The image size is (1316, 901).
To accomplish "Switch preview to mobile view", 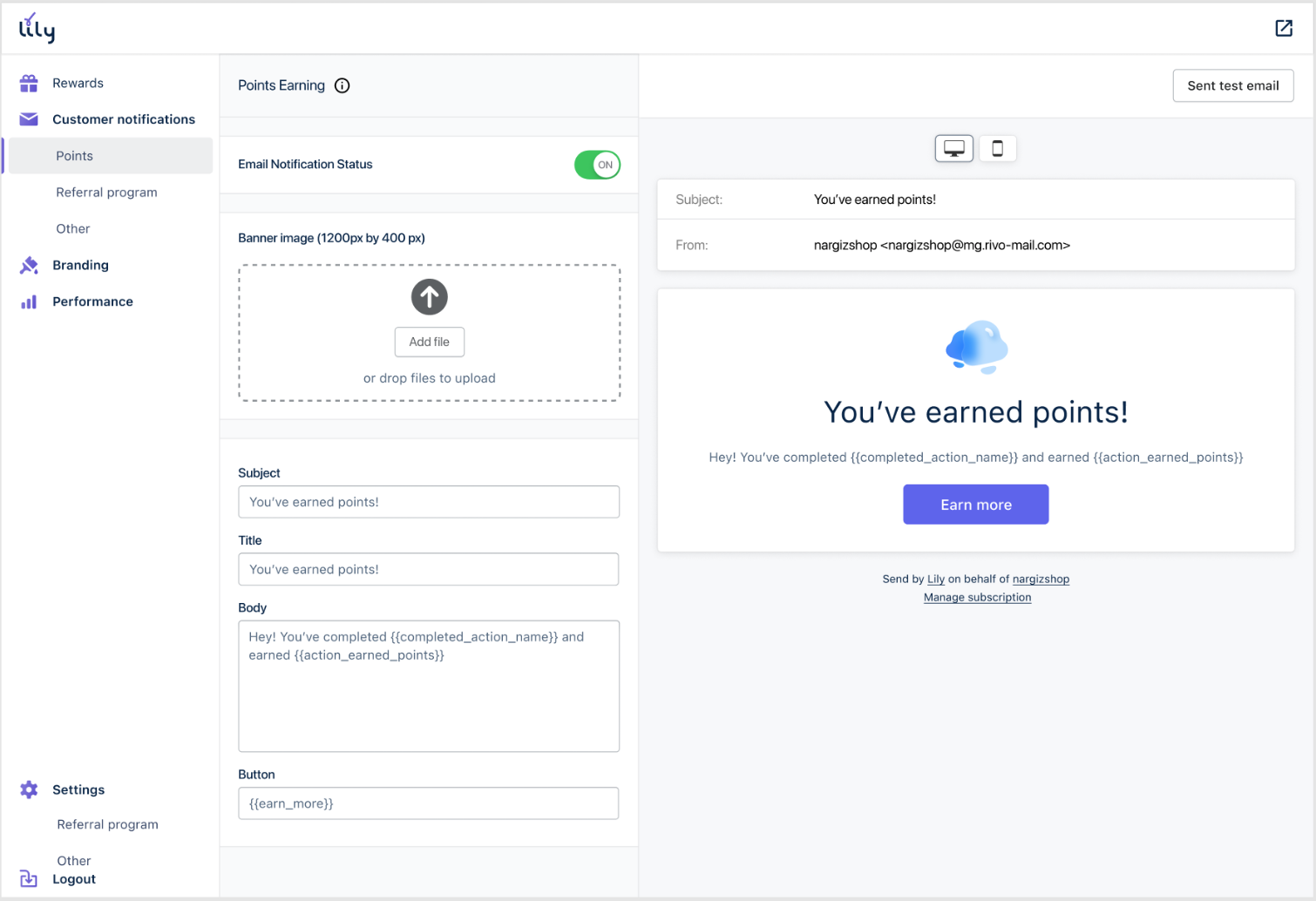I will pyautogui.click(x=997, y=148).
